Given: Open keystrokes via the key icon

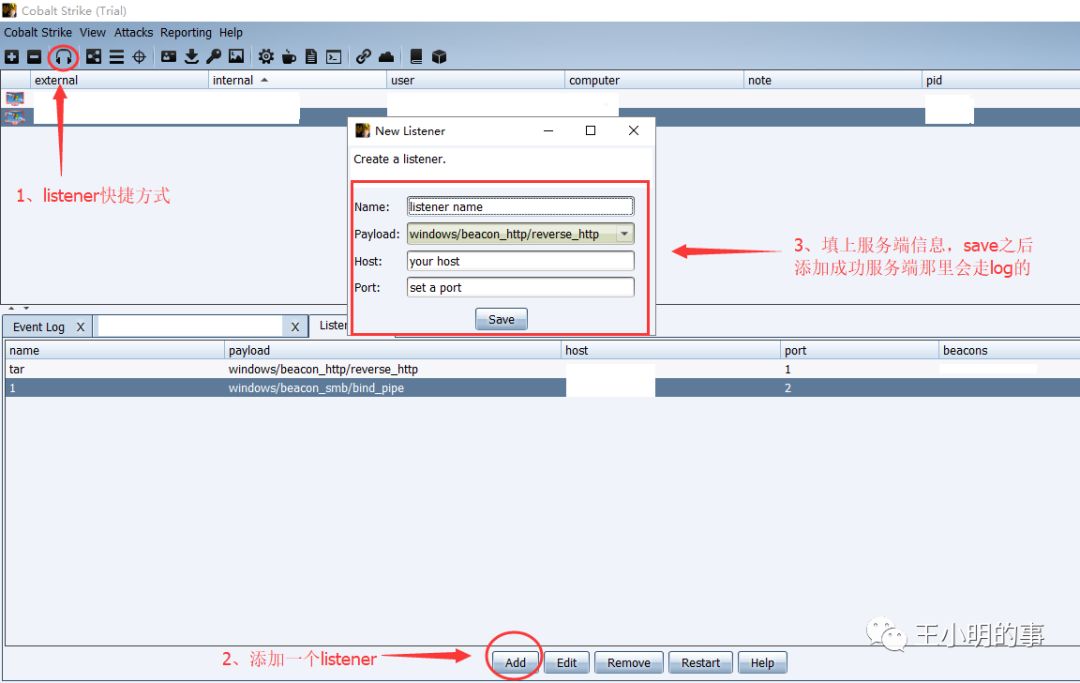Looking at the screenshot, I should pos(214,57).
